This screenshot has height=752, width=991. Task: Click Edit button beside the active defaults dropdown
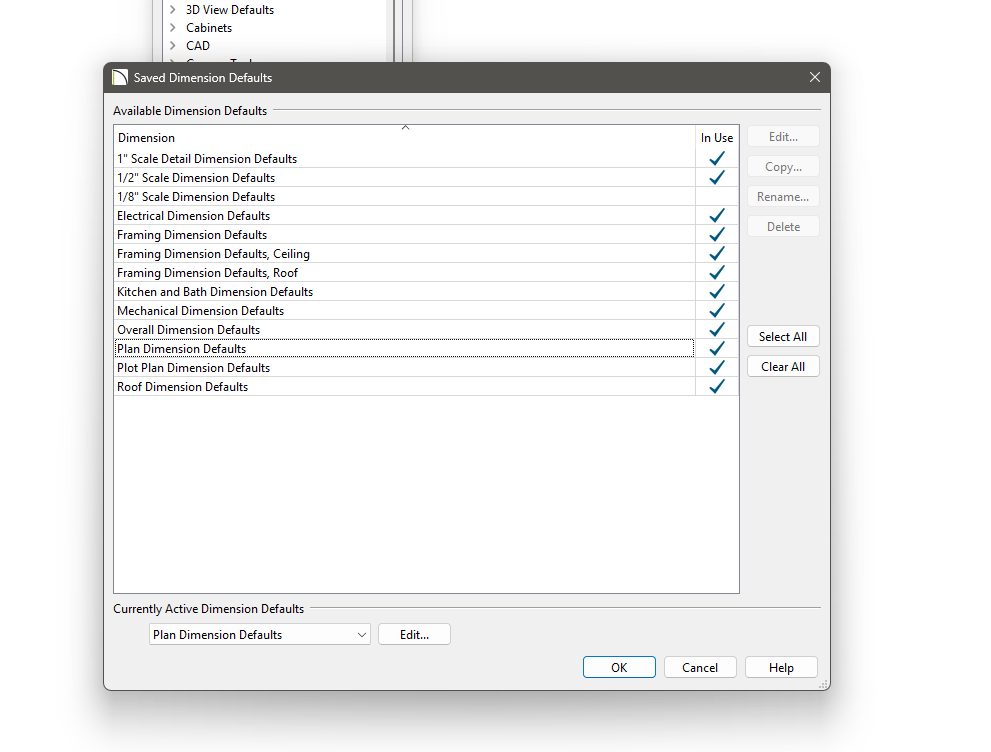[x=414, y=635]
